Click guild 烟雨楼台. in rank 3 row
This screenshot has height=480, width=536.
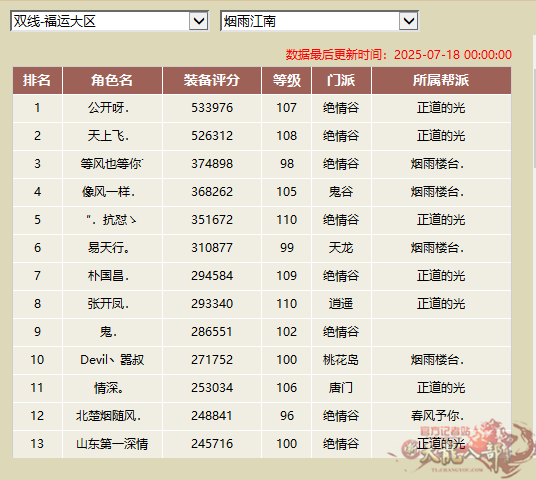(438, 164)
